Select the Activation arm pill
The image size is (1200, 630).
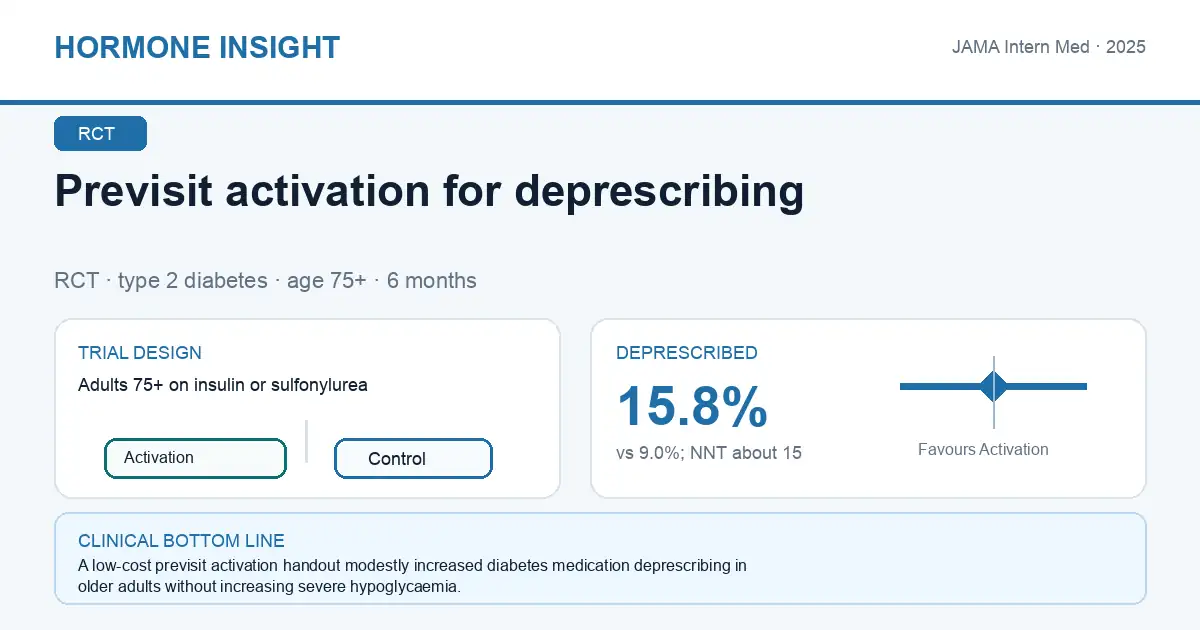pyautogui.click(x=195, y=458)
